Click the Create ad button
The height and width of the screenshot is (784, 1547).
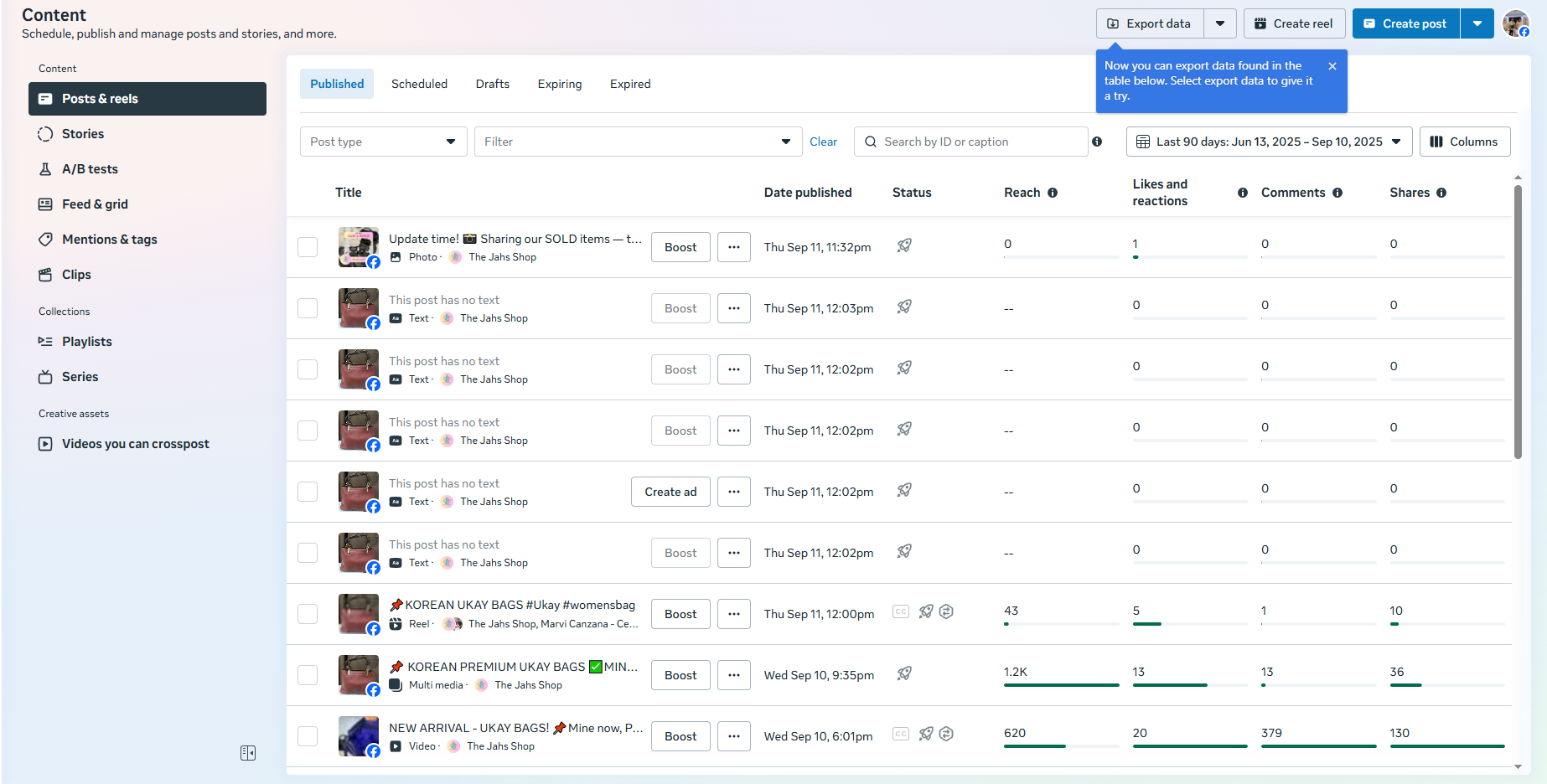[x=670, y=492]
